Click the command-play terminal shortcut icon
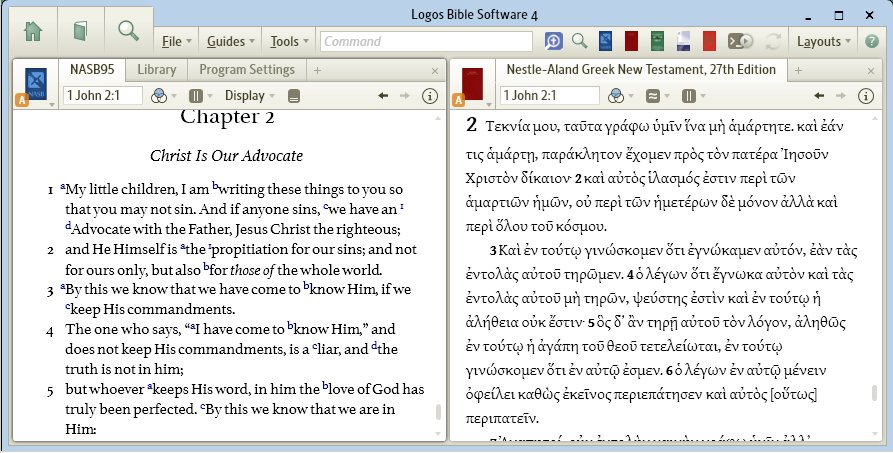The image size is (893, 453). (740, 41)
